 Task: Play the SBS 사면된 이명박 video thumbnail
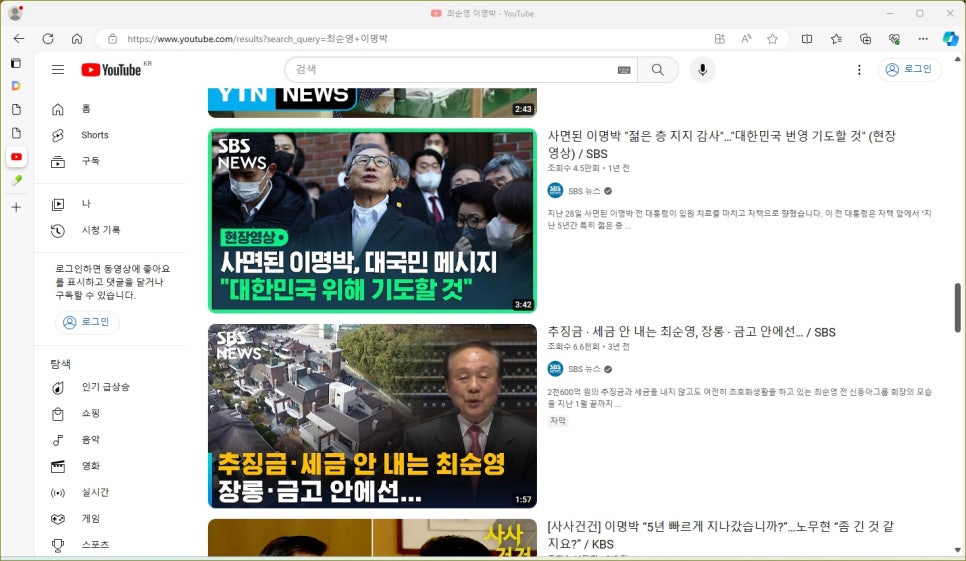[x=372, y=220]
